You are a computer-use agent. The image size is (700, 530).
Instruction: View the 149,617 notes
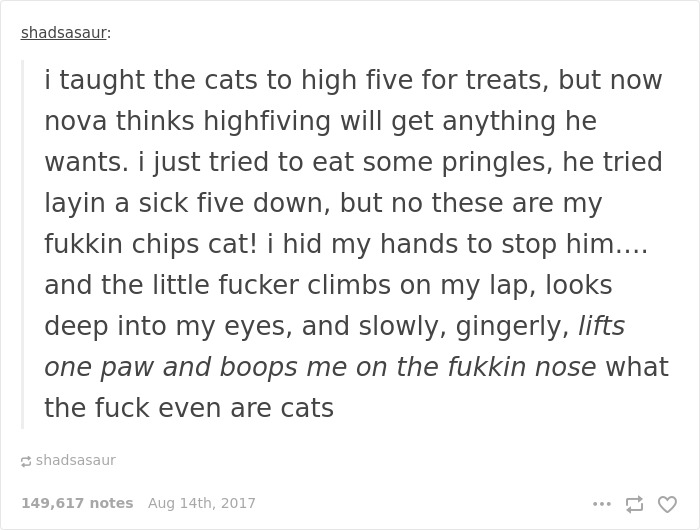77,503
